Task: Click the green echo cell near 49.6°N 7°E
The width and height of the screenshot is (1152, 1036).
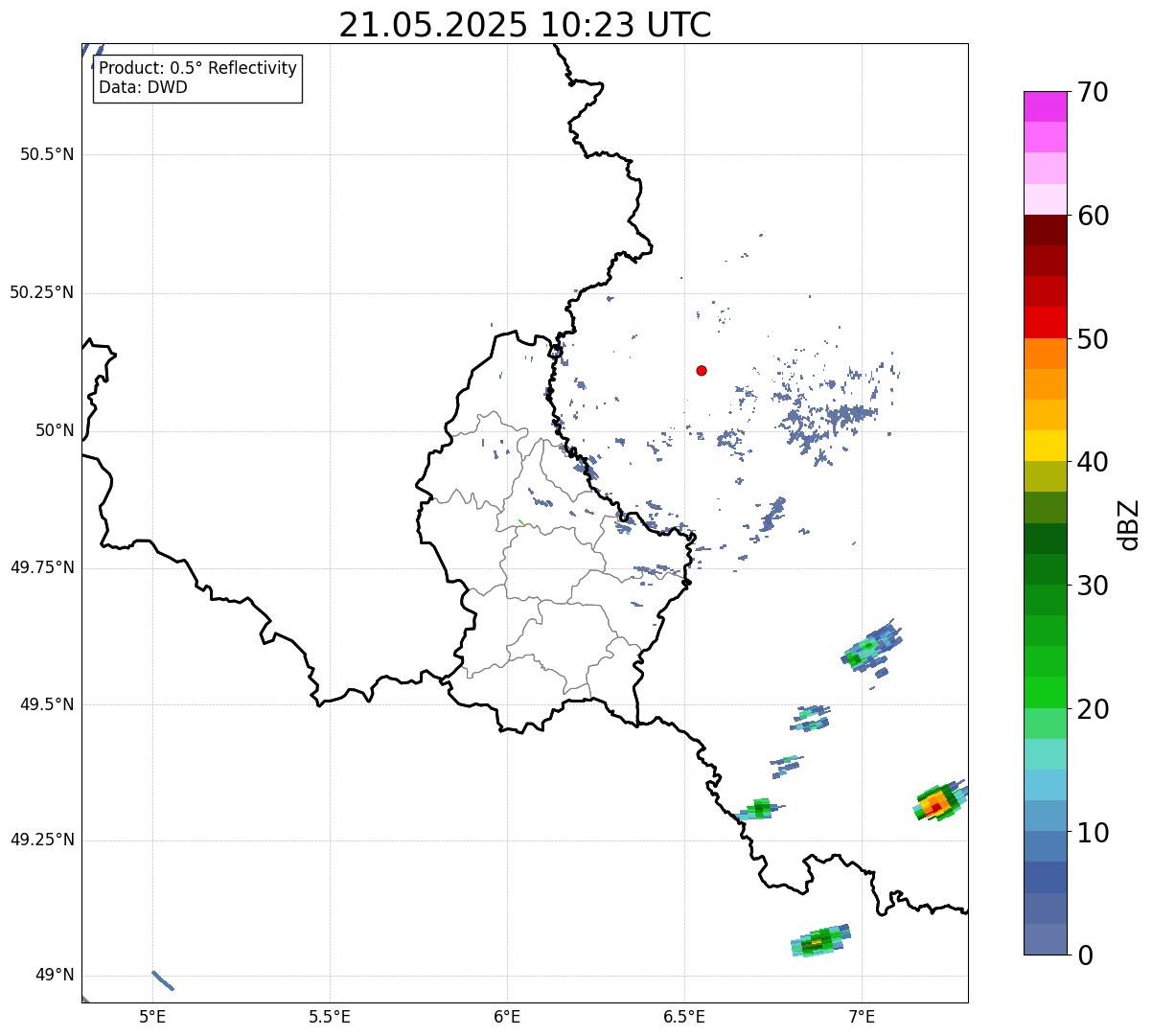Action: click(872, 647)
